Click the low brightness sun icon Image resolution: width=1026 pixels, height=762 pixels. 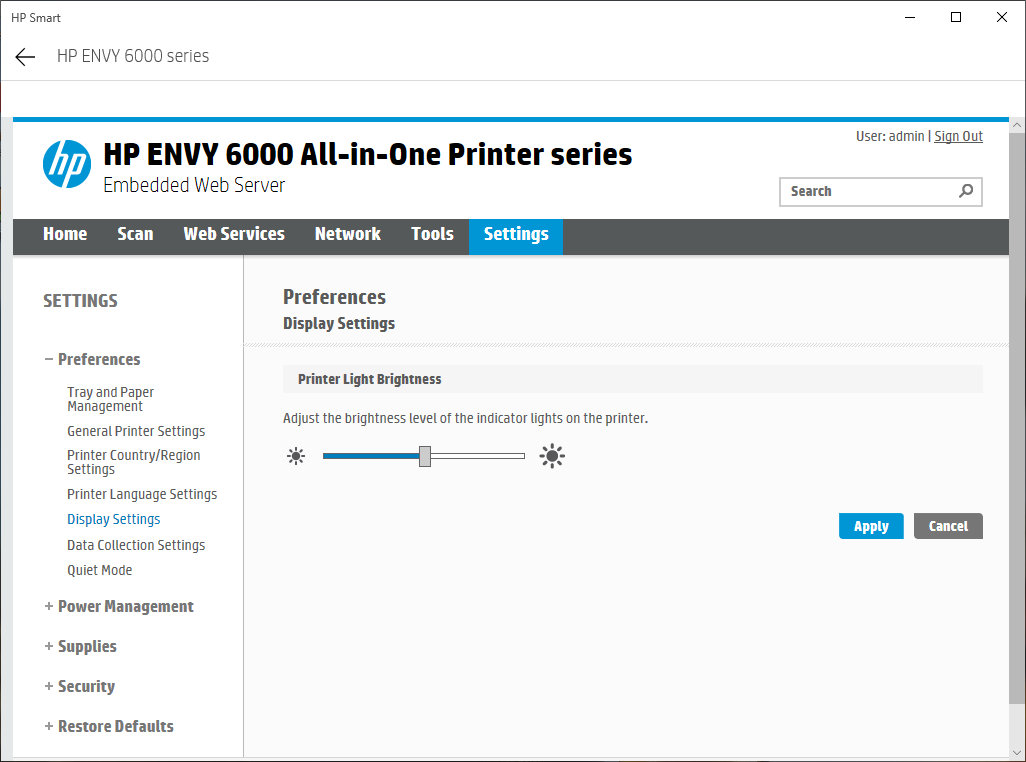point(296,456)
